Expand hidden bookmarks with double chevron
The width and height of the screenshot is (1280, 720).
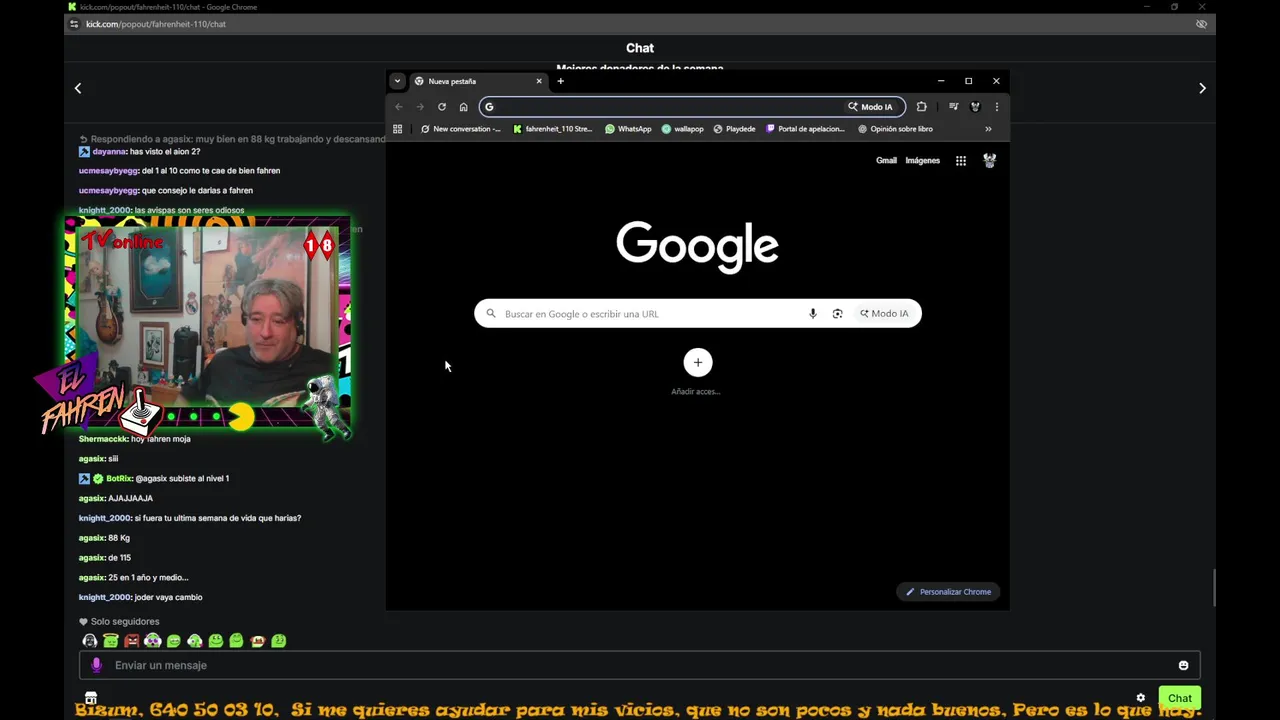pos(988,129)
